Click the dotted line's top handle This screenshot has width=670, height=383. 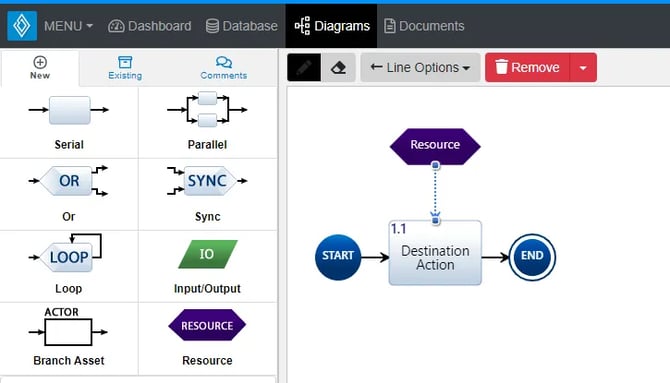click(x=435, y=165)
